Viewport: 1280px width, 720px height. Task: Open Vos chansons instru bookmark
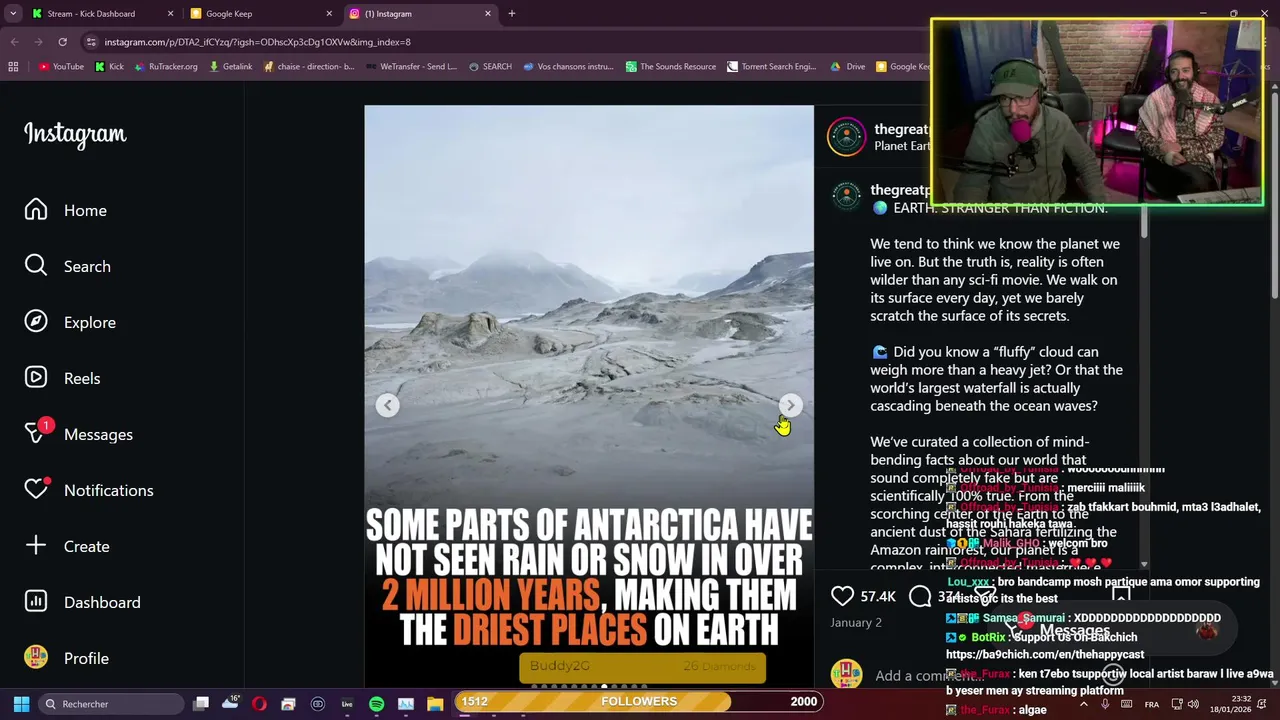(569, 67)
